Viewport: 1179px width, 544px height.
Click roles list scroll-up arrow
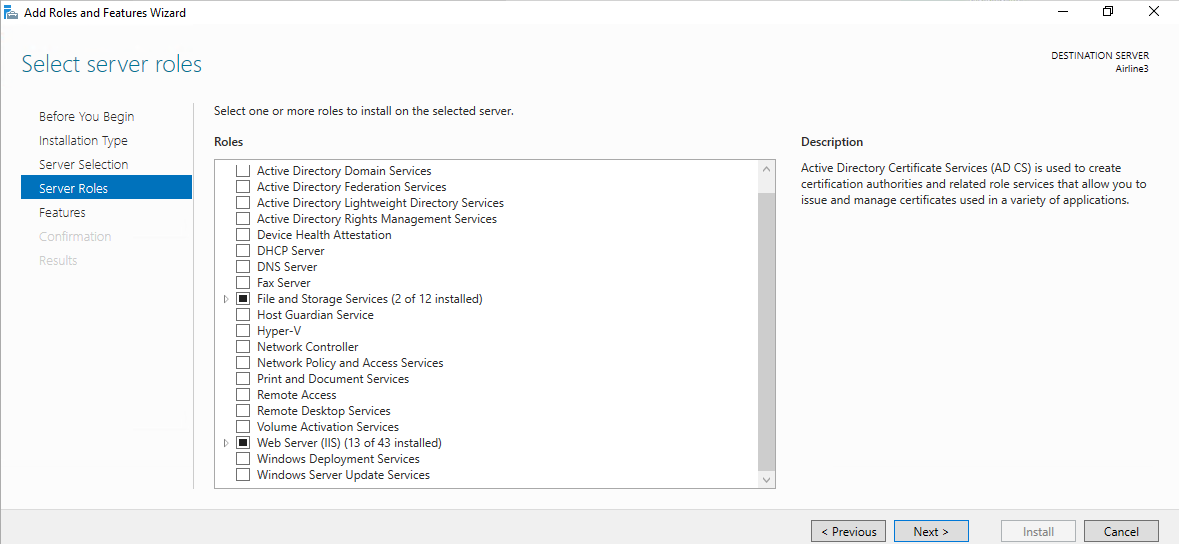[766, 169]
